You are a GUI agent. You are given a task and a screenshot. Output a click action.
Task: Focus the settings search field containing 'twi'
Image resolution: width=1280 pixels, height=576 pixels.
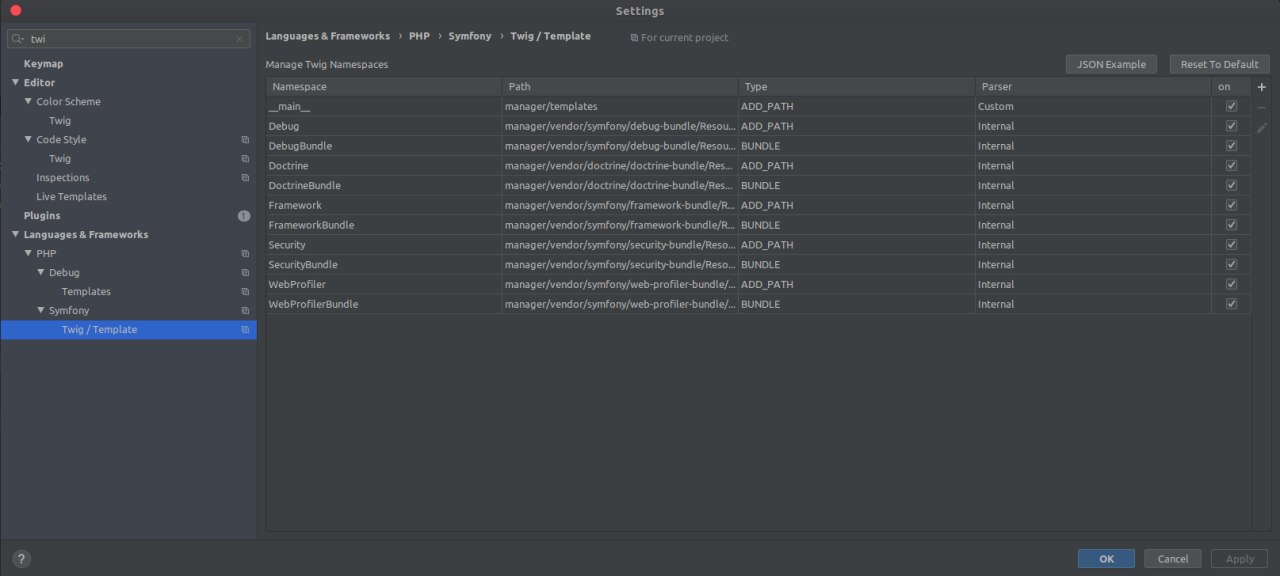click(x=128, y=39)
